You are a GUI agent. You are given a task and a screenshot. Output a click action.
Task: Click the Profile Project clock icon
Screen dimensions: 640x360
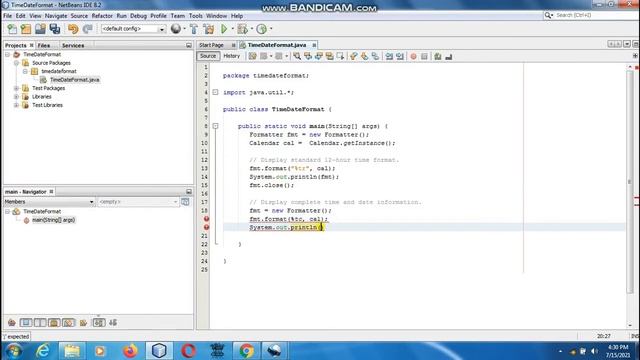tap(262, 29)
